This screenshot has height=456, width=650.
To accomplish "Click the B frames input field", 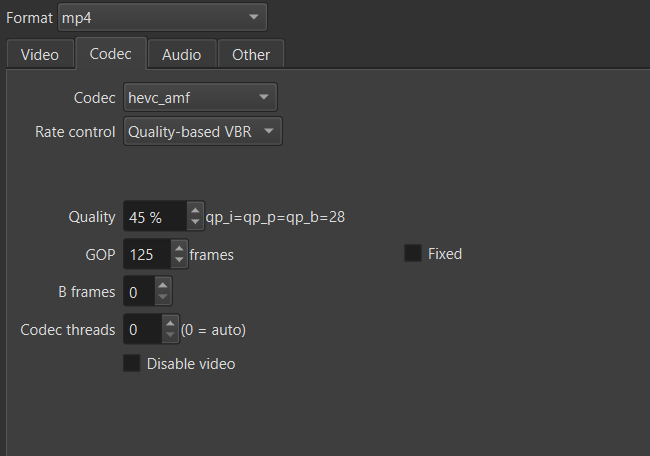I will pos(138,292).
